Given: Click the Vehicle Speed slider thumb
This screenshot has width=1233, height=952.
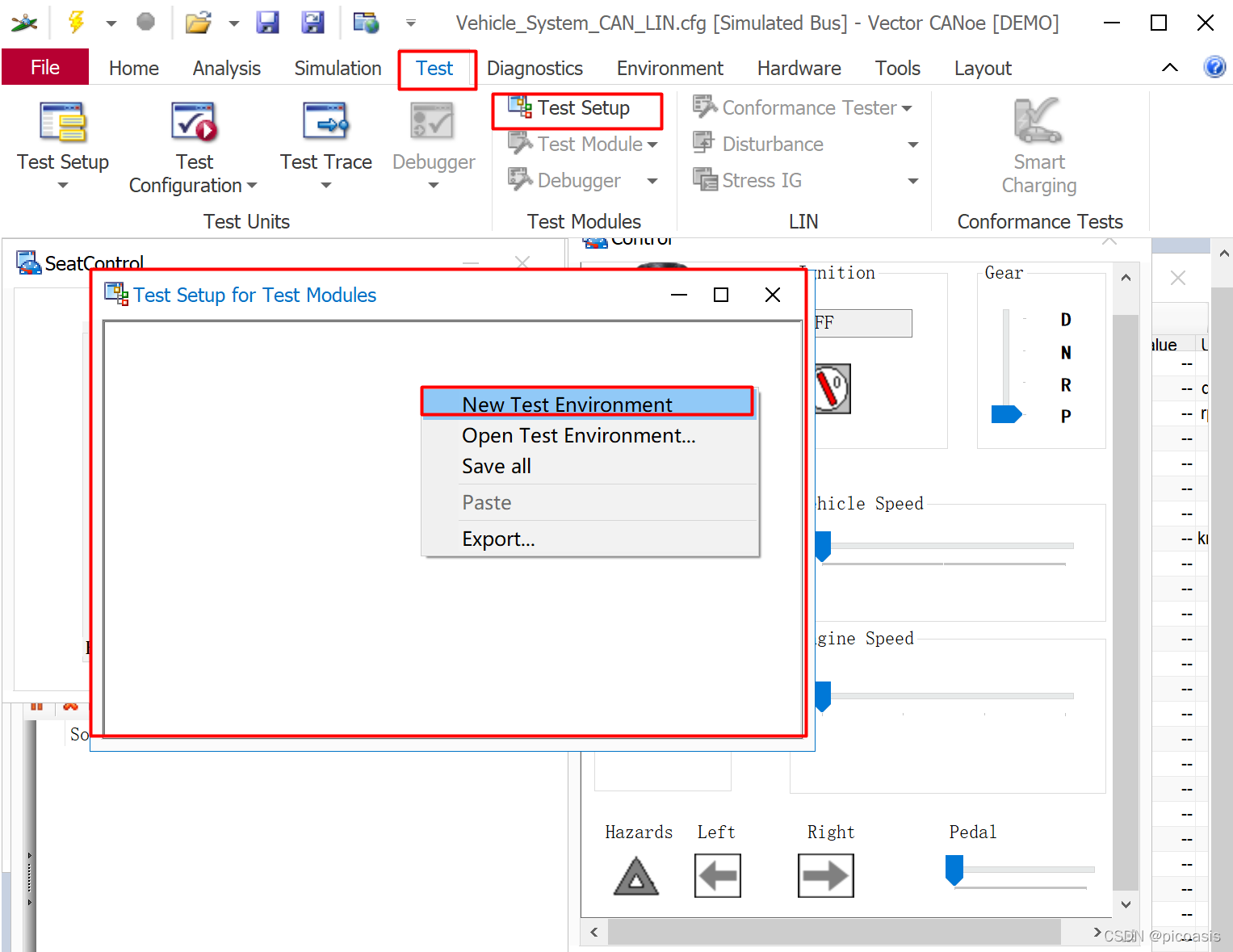Looking at the screenshot, I should 823,546.
